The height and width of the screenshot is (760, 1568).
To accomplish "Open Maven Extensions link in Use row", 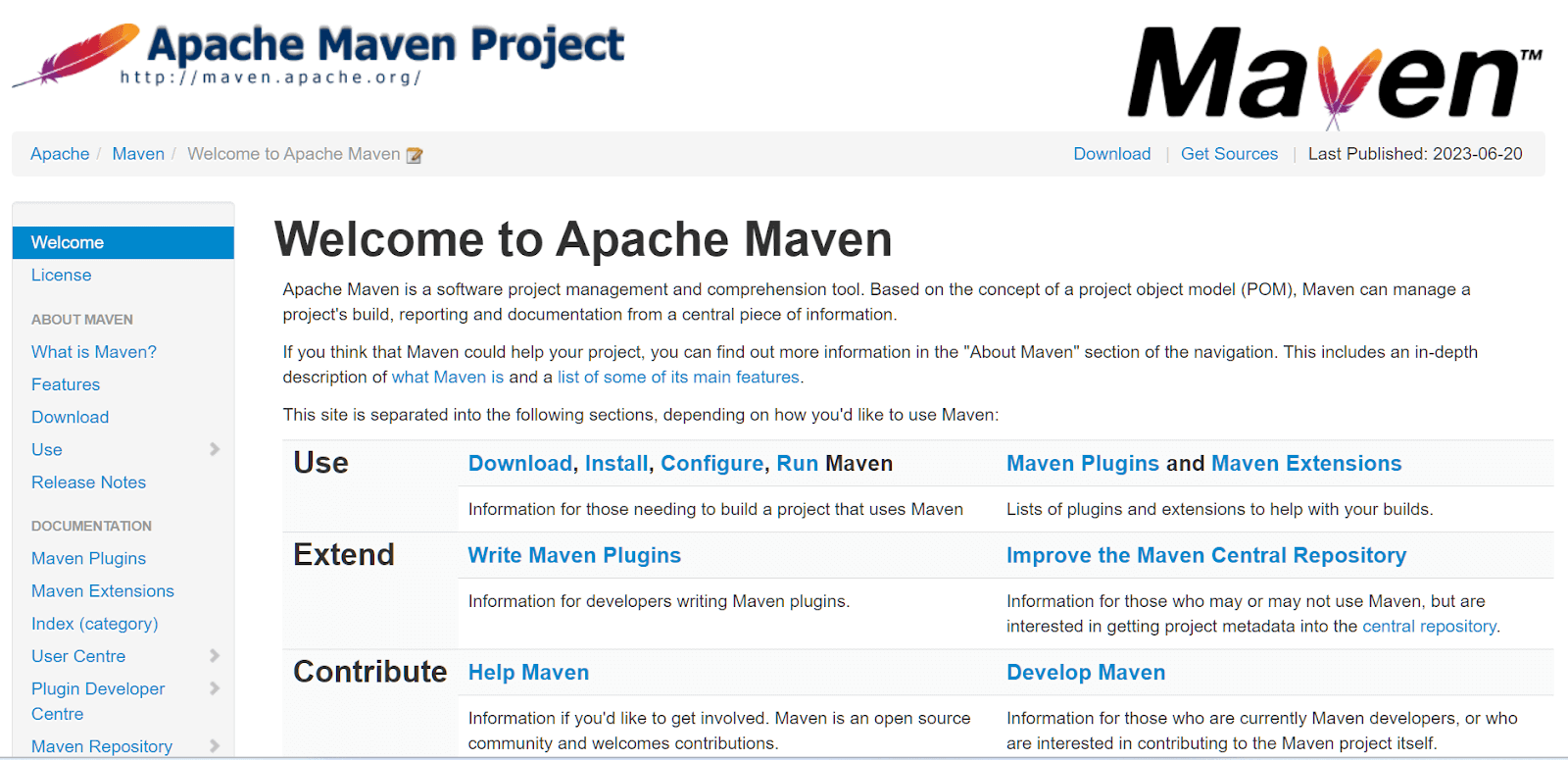I will (1306, 464).
